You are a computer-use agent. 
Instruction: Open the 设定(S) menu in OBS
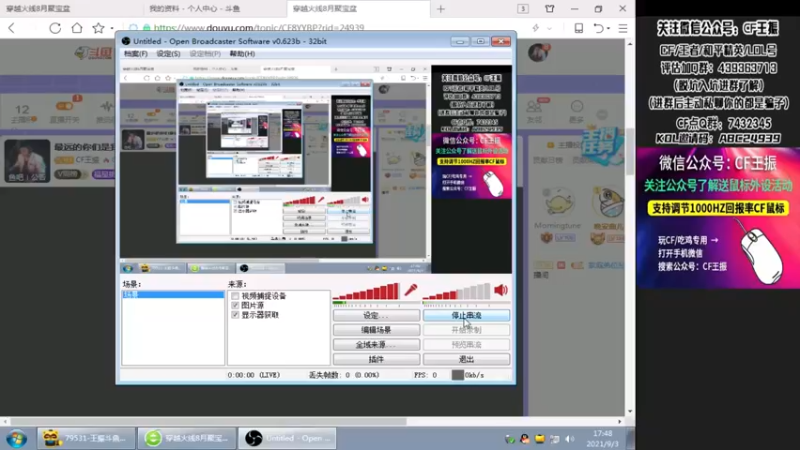(168, 54)
